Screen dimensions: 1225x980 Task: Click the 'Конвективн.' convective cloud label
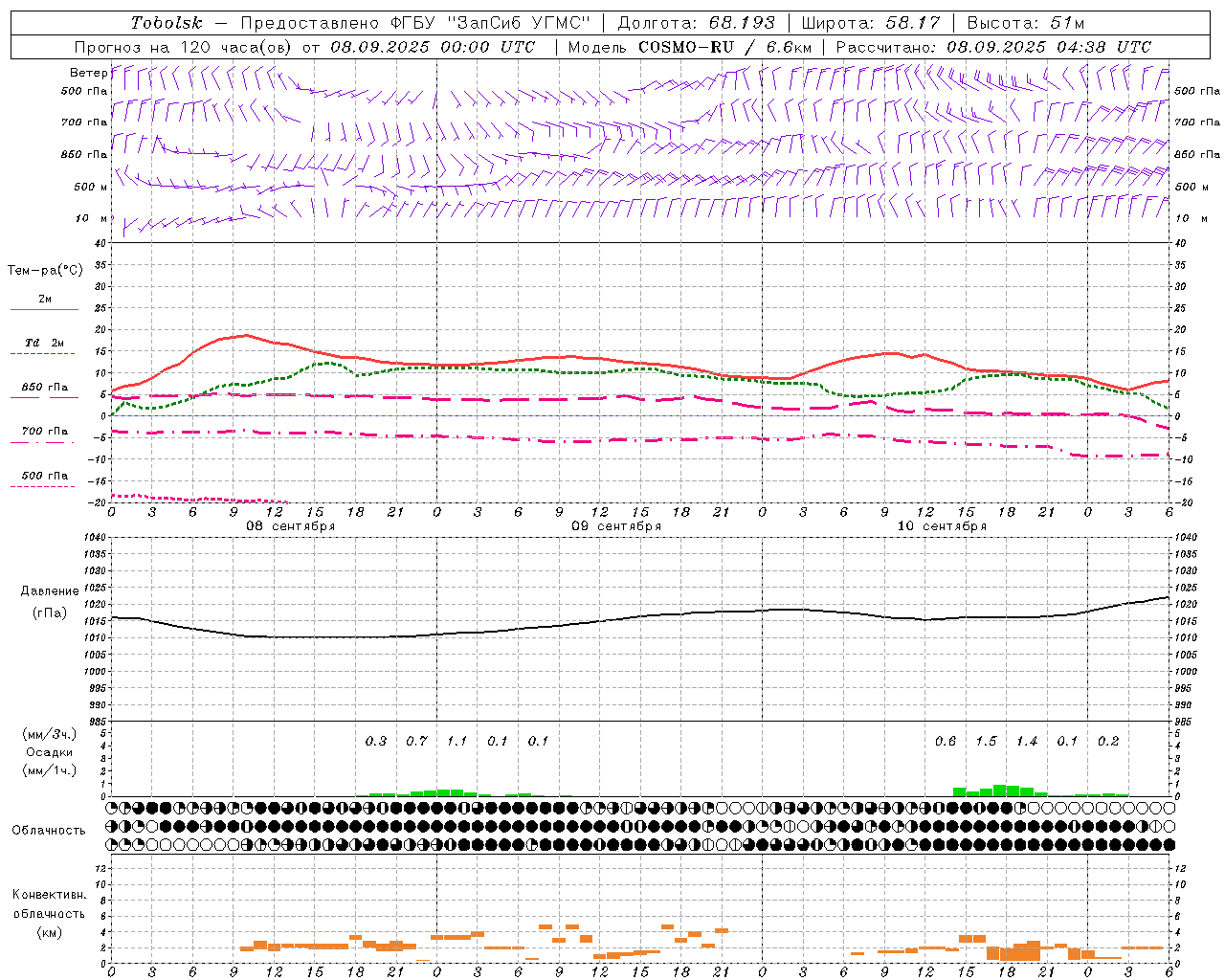[x=49, y=895]
